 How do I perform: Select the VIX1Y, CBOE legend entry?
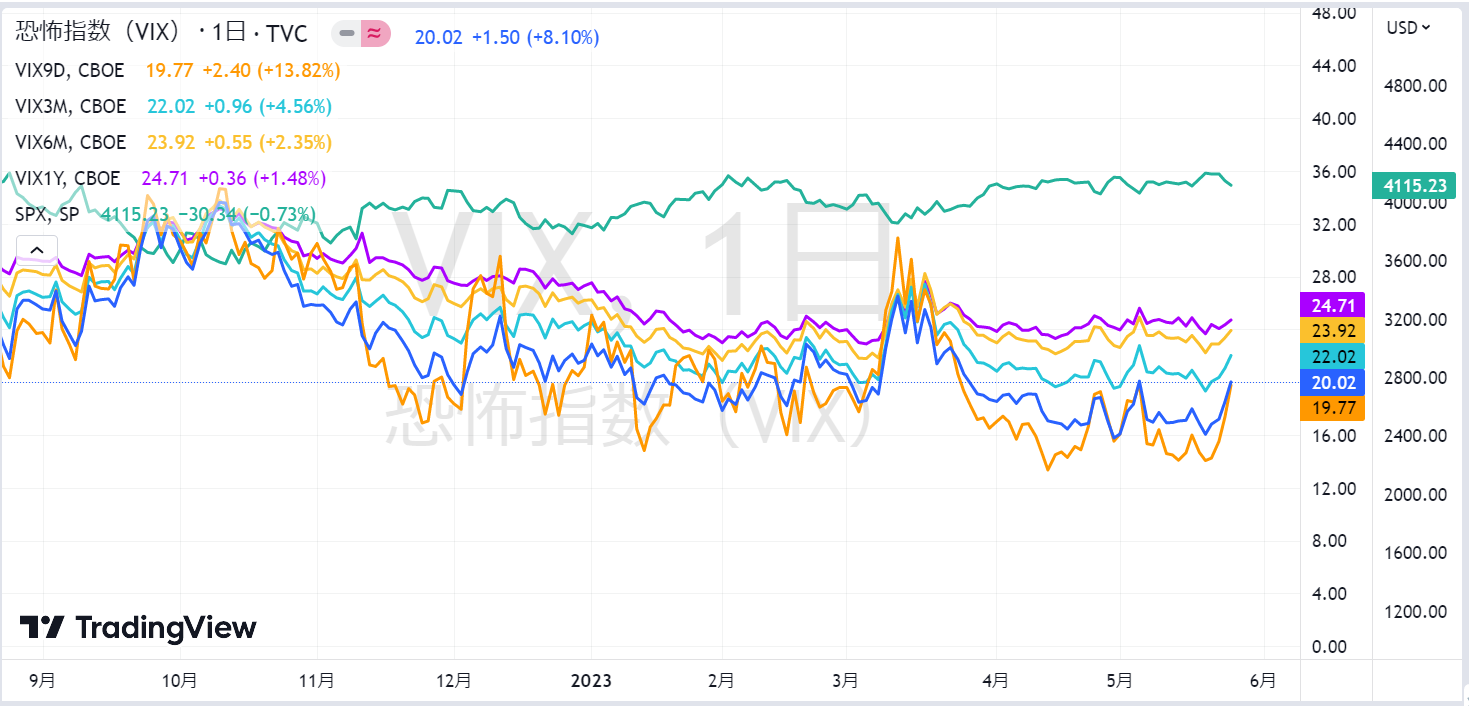[x=68, y=178]
